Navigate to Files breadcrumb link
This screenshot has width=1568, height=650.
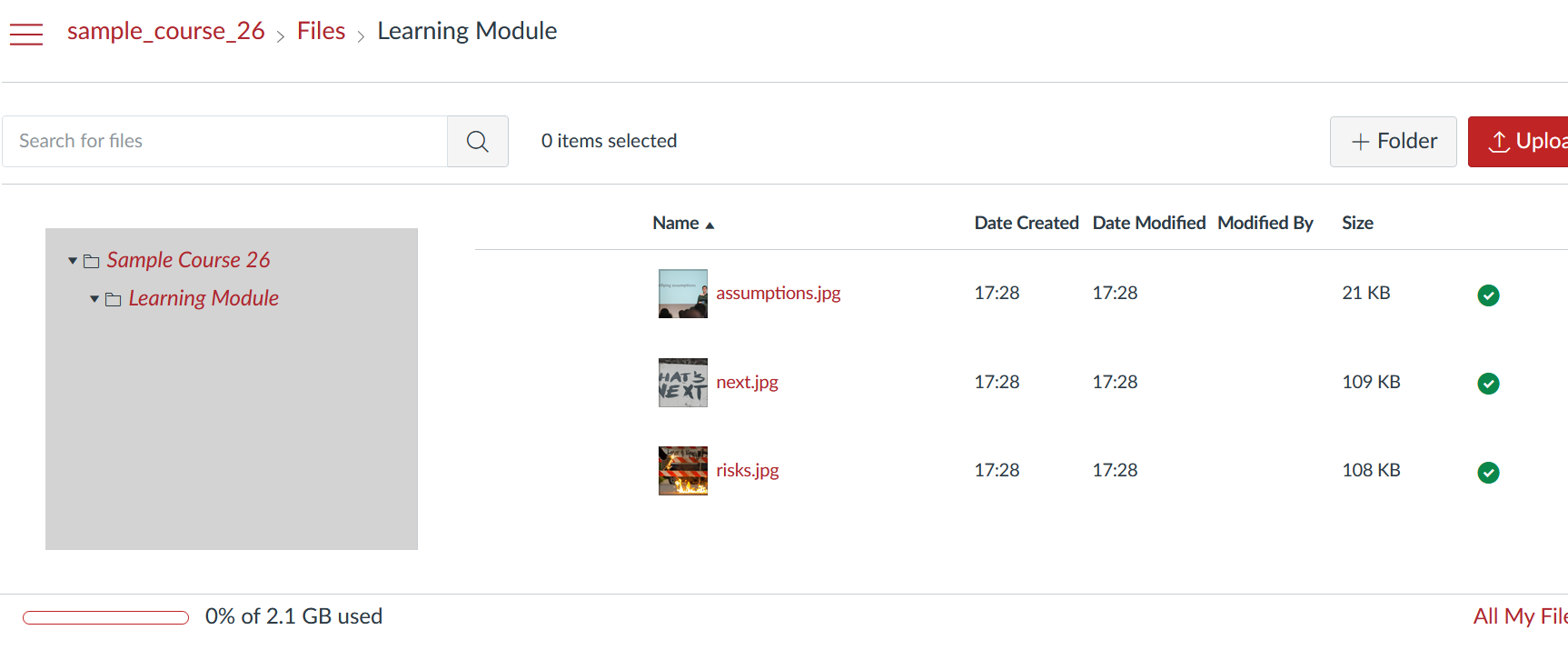(x=321, y=31)
